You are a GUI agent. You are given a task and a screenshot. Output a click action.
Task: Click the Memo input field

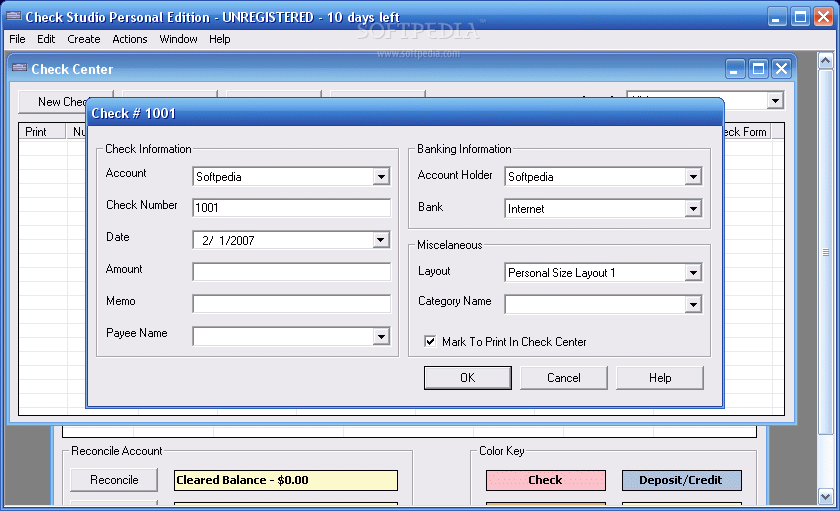click(x=291, y=304)
